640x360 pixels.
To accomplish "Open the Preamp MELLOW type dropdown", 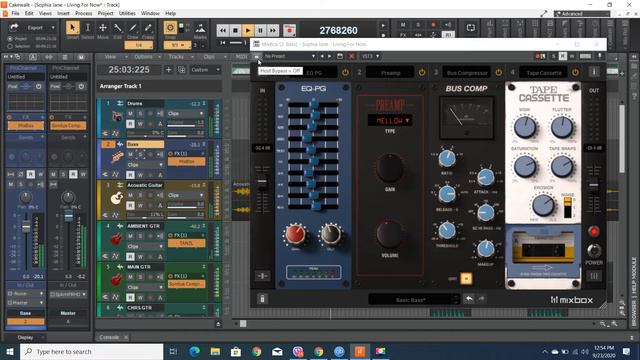I will coord(390,120).
